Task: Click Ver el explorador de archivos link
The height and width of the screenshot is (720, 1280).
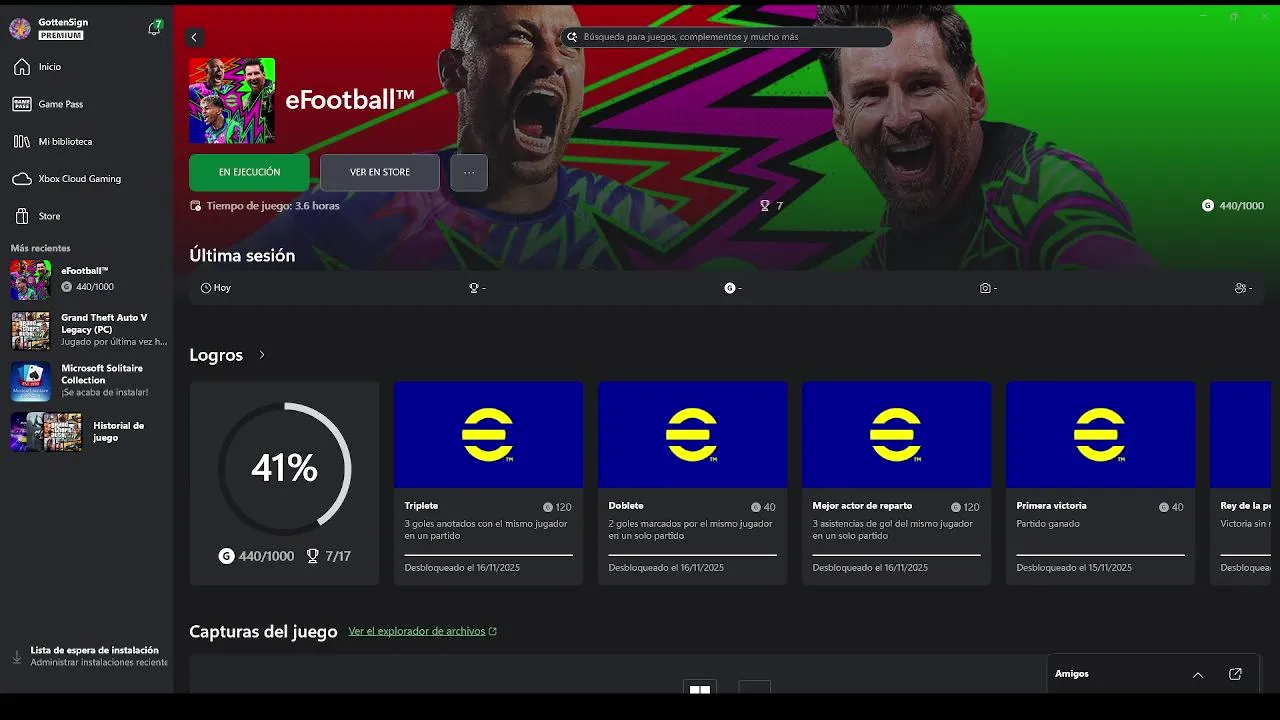Action: 423,631
